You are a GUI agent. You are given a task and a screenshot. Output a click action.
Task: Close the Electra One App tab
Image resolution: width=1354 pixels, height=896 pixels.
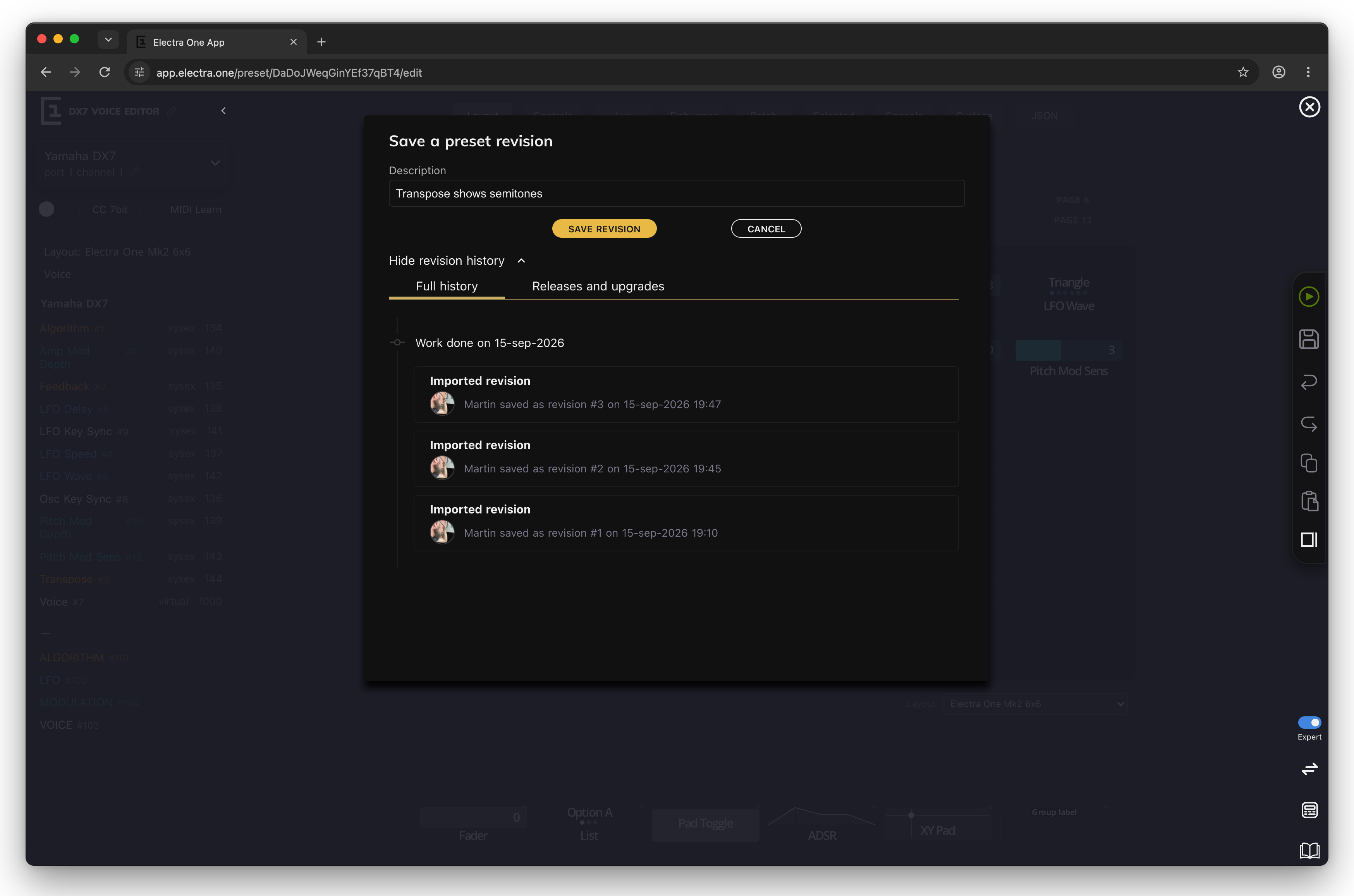[293, 42]
